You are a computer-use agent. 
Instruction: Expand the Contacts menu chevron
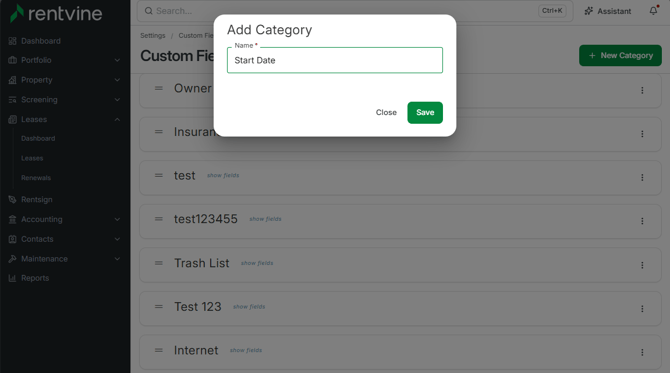coord(117,239)
